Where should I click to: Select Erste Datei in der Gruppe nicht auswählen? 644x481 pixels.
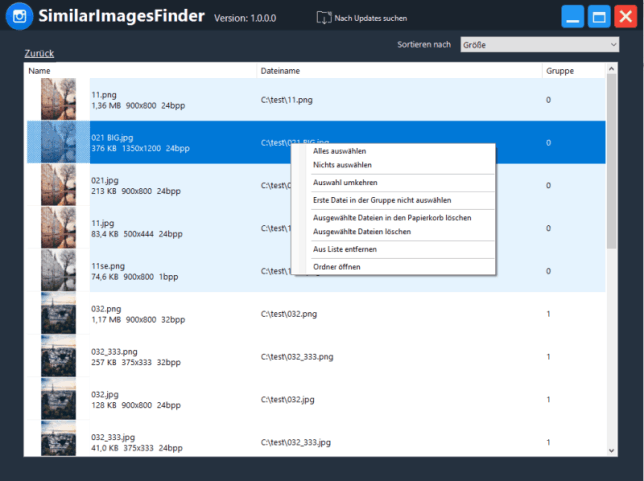(382, 200)
